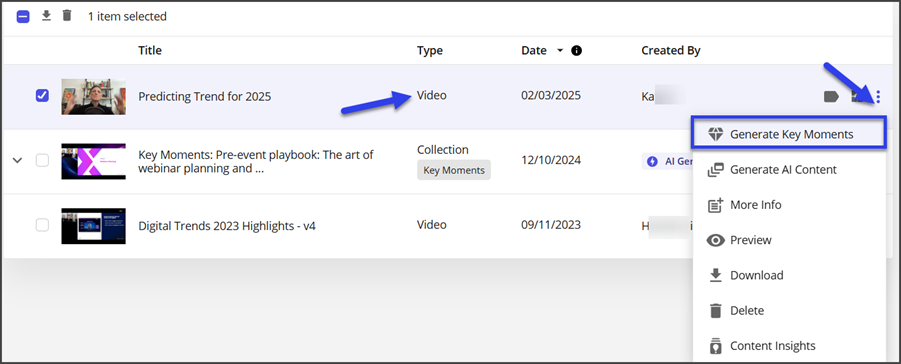Viewport: 901px width, 364px height.
Task: Click the Predicting Trend for 2025 title
Action: tap(205, 97)
